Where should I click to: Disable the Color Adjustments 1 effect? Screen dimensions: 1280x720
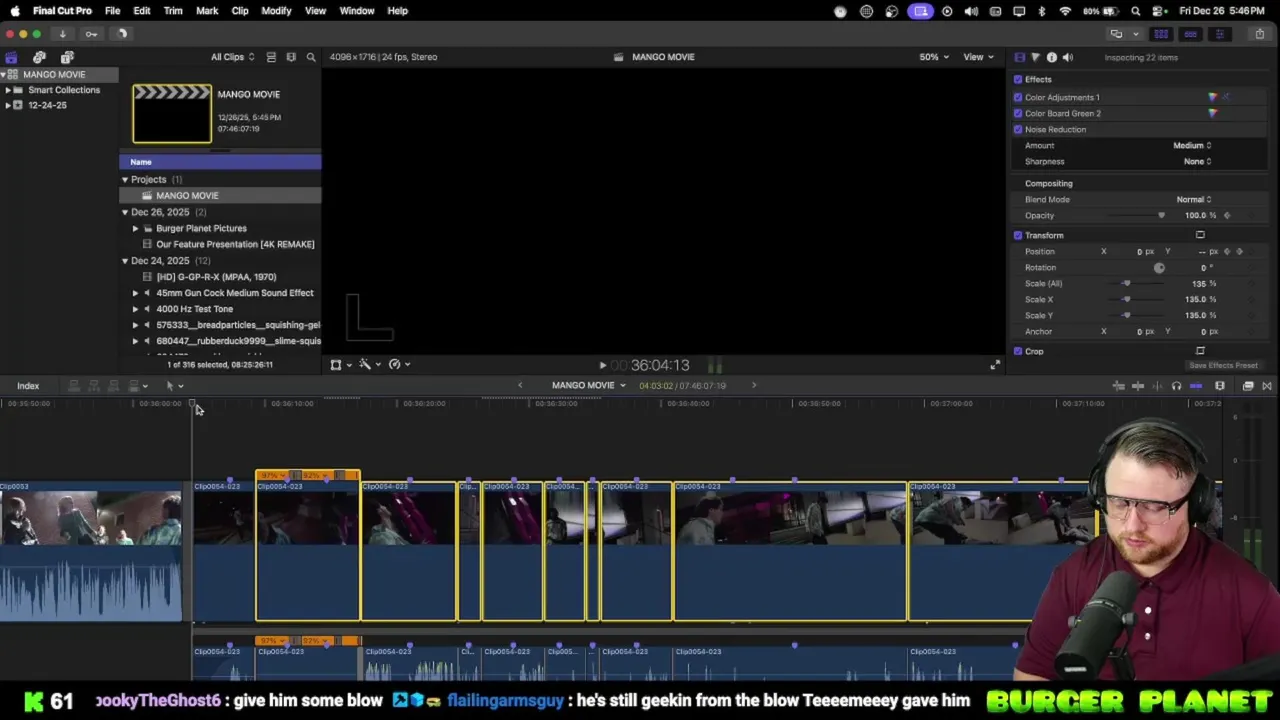[1018, 97]
